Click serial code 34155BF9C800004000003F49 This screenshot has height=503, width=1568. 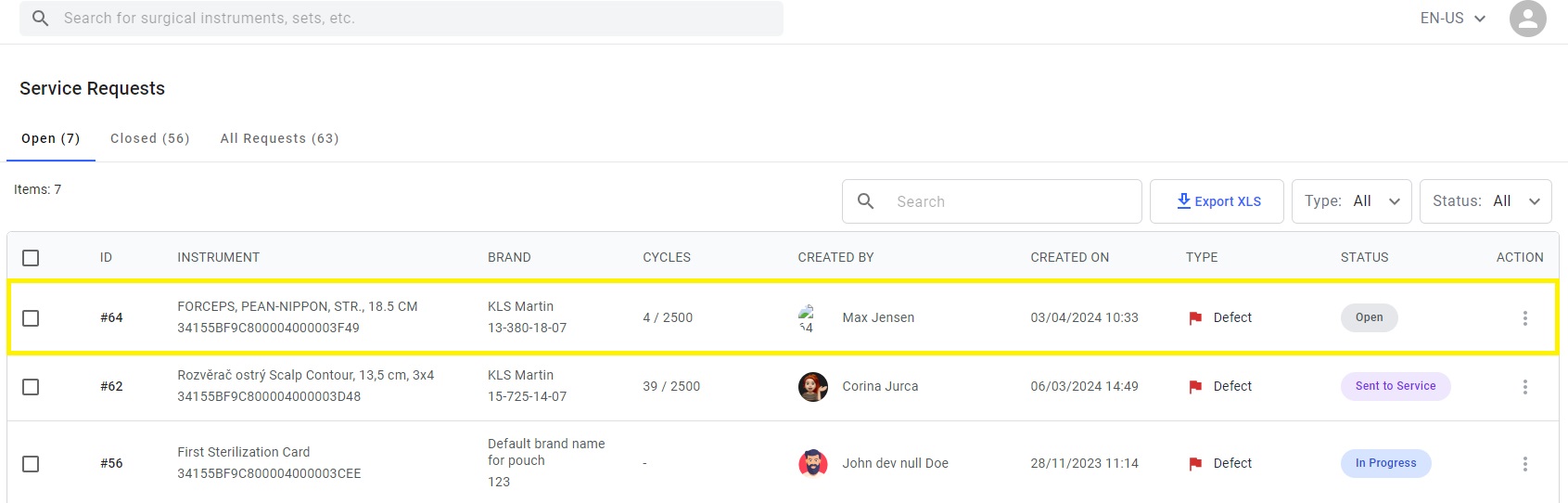pyautogui.click(x=268, y=328)
